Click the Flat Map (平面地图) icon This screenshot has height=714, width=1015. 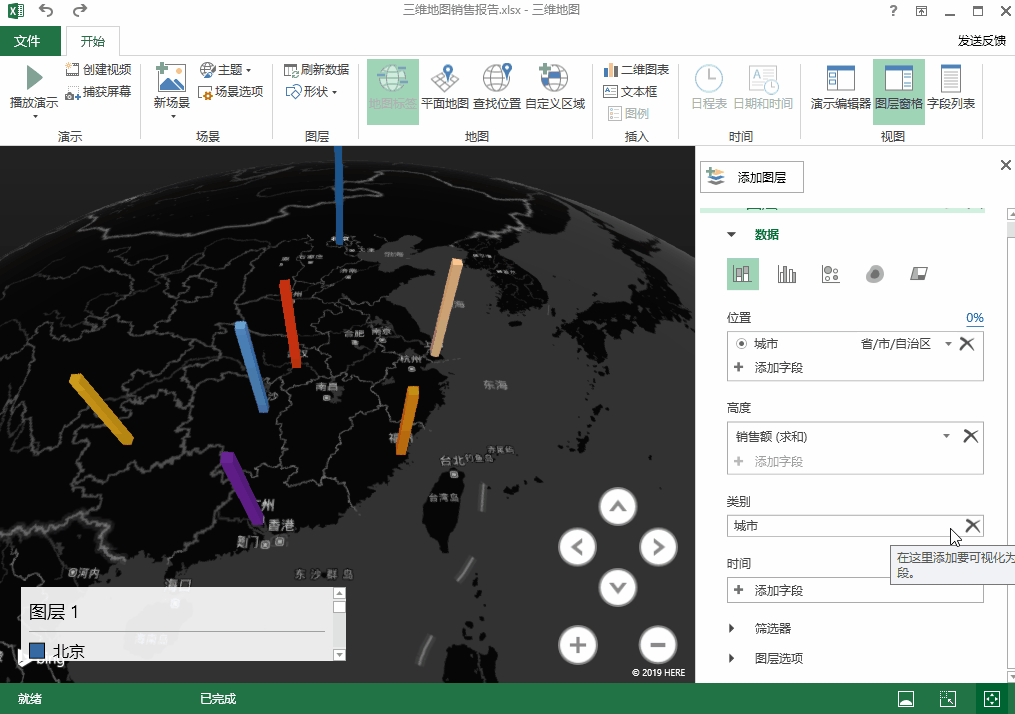pyautogui.click(x=445, y=88)
